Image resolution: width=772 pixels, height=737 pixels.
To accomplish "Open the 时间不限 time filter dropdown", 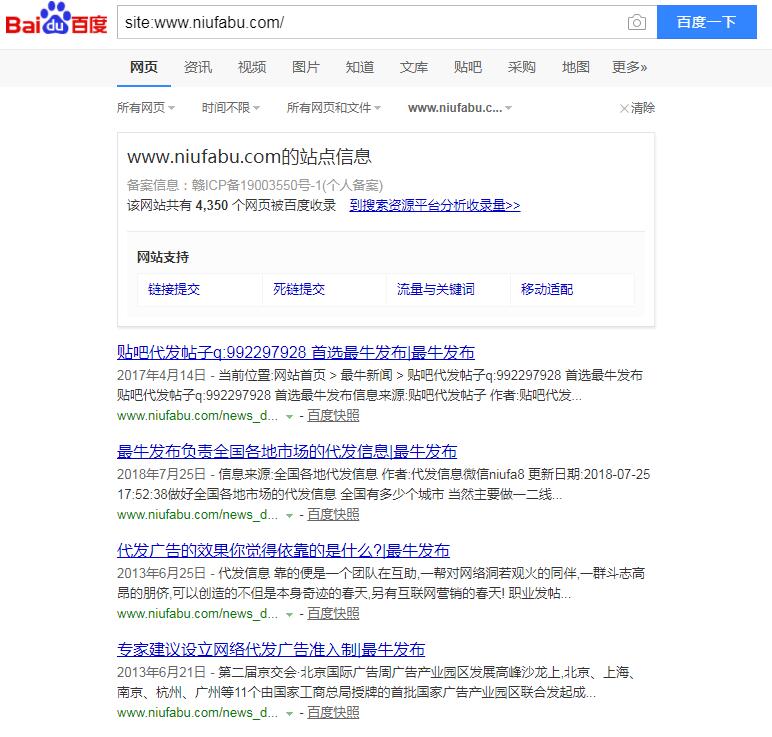I will [x=230, y=107].
